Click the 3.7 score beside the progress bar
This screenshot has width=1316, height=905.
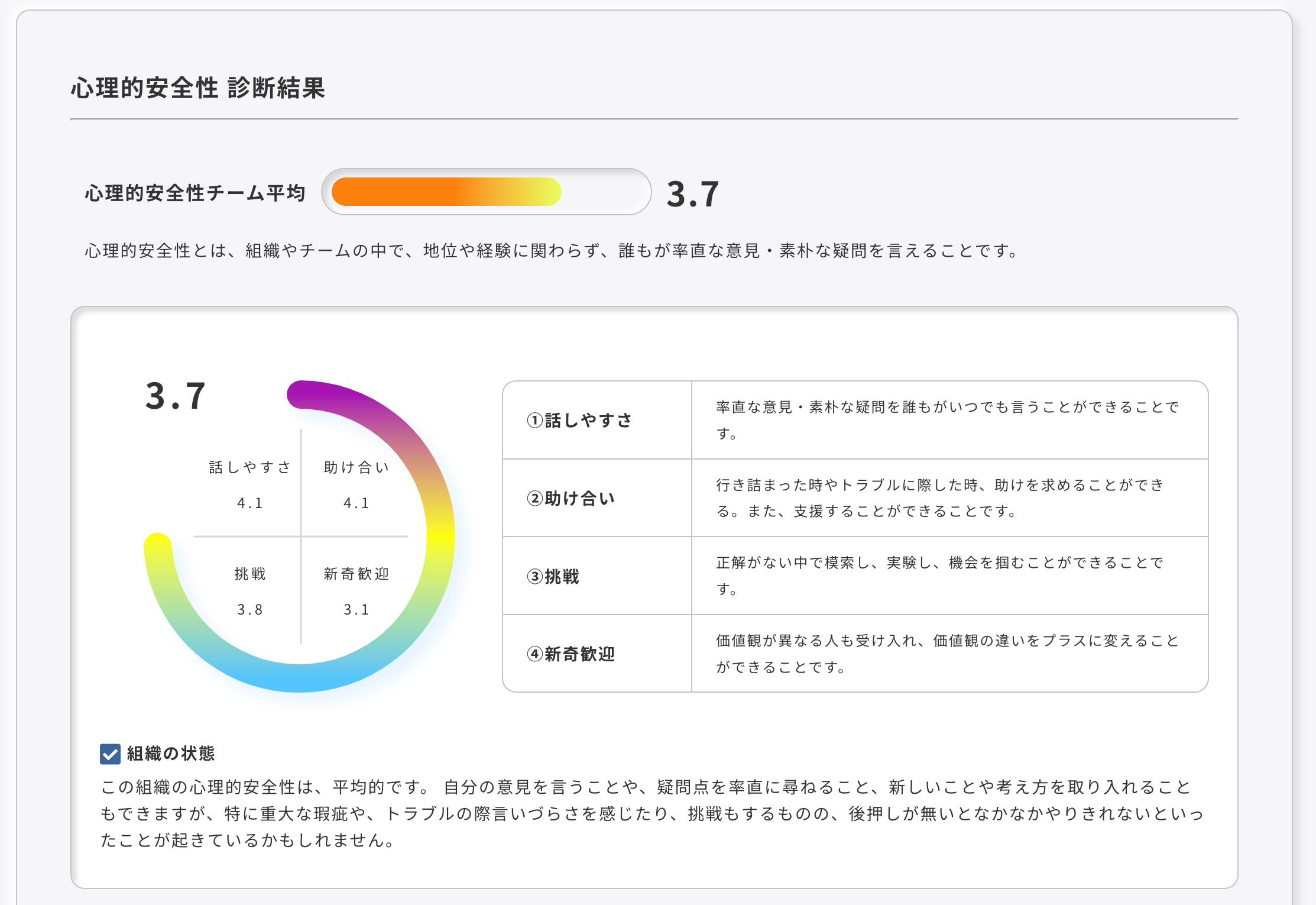click(x=692, y=194)
